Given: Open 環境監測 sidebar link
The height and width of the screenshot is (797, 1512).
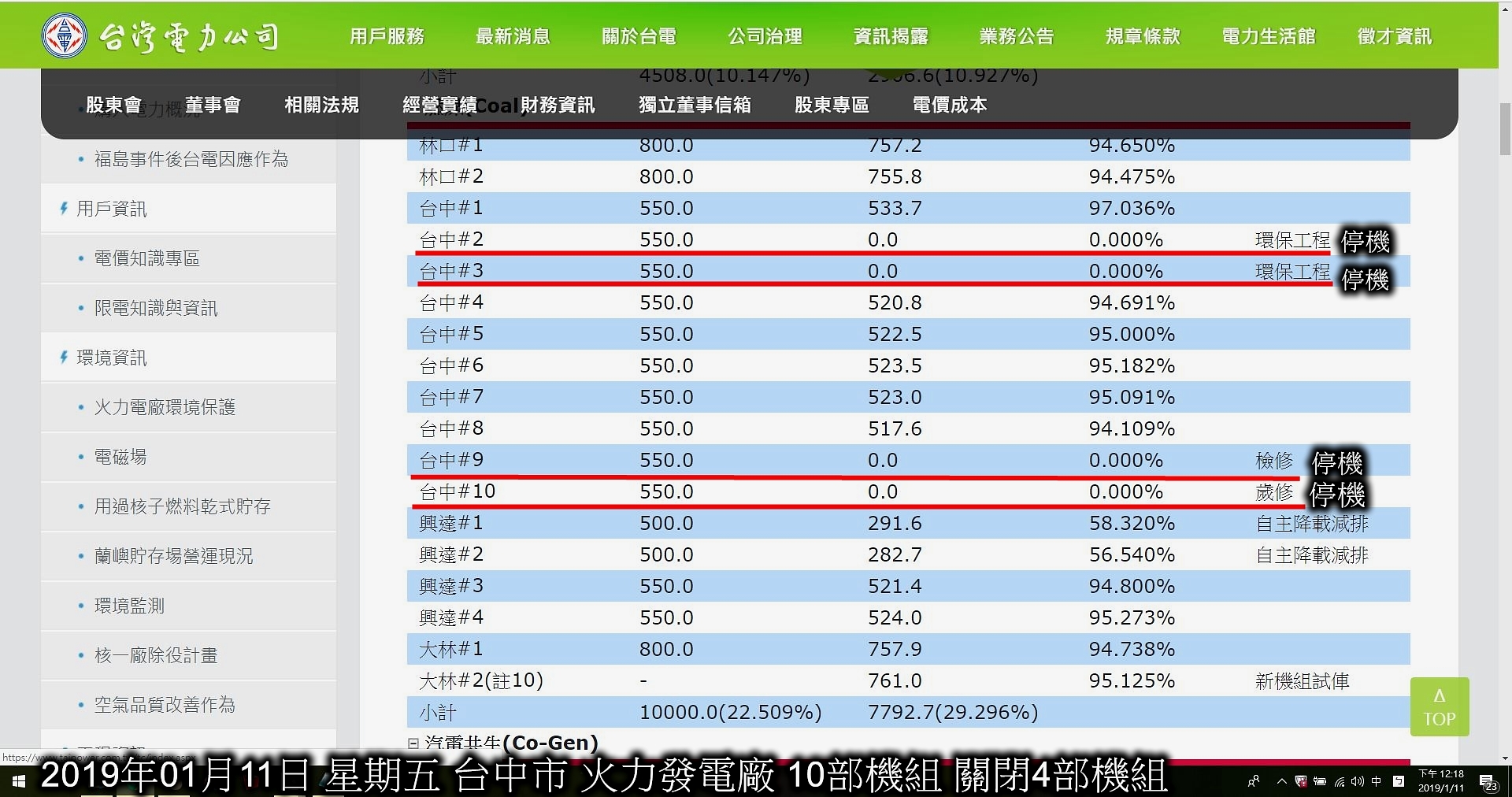Looking at the screenshot, I should click(x=129, y=606).
